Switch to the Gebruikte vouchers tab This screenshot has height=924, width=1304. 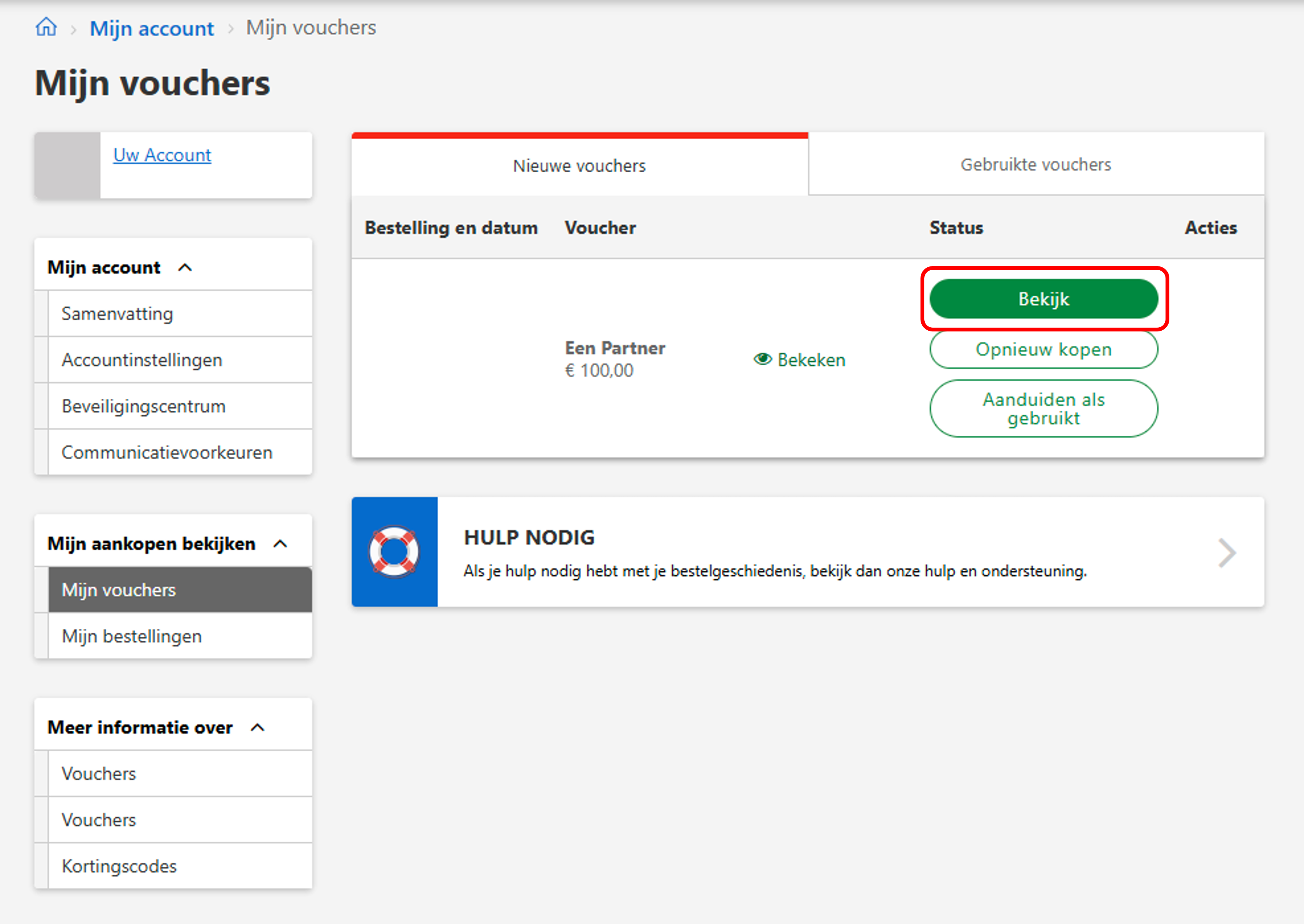[x=1036, y=165]
